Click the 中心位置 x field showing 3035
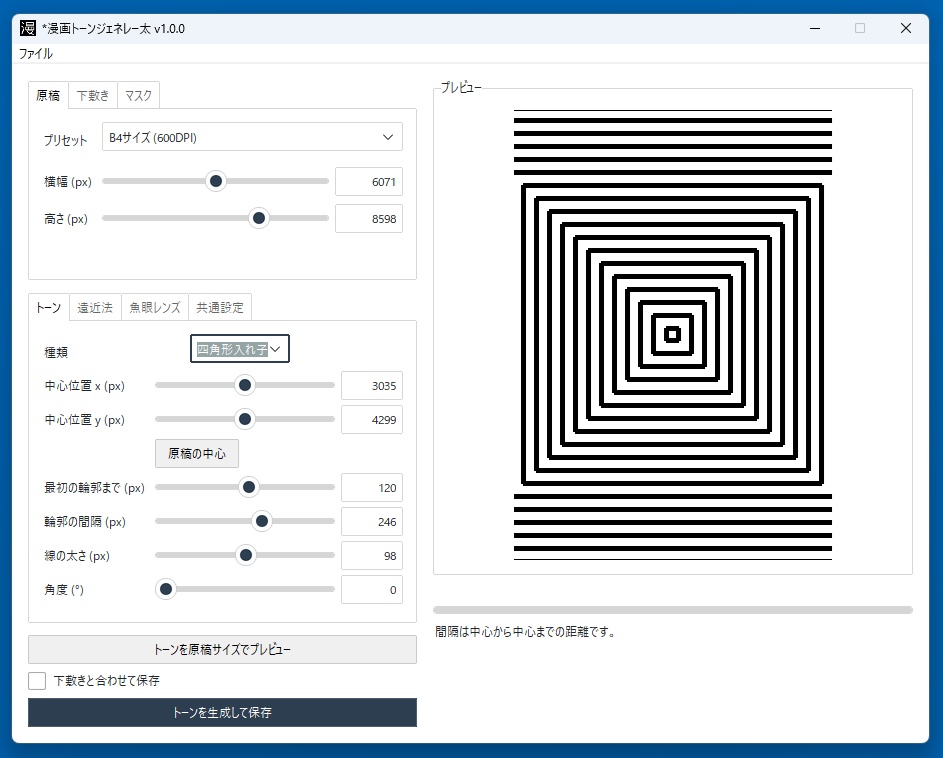The height and width of the screenshot is (758, 943). pyautogui.click(x=372, y=386)
